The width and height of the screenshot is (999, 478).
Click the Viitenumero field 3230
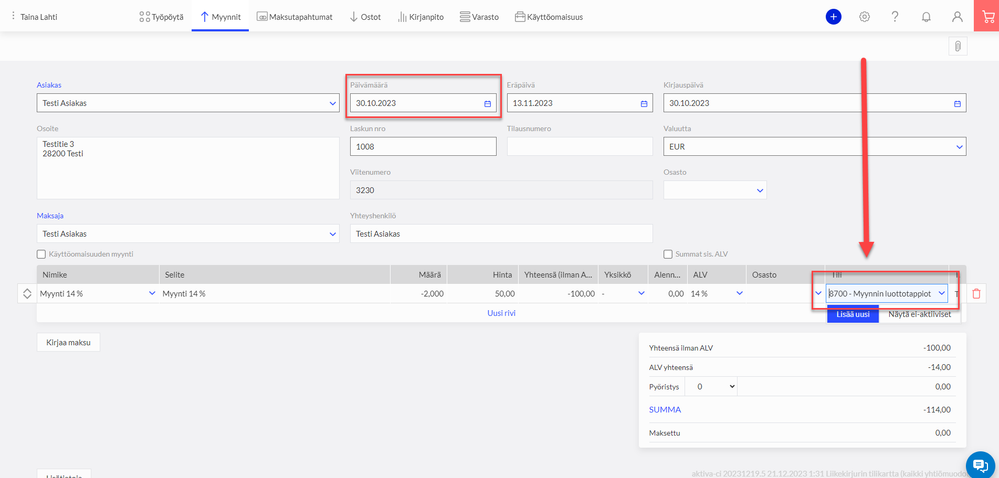(x=501, y=190)
